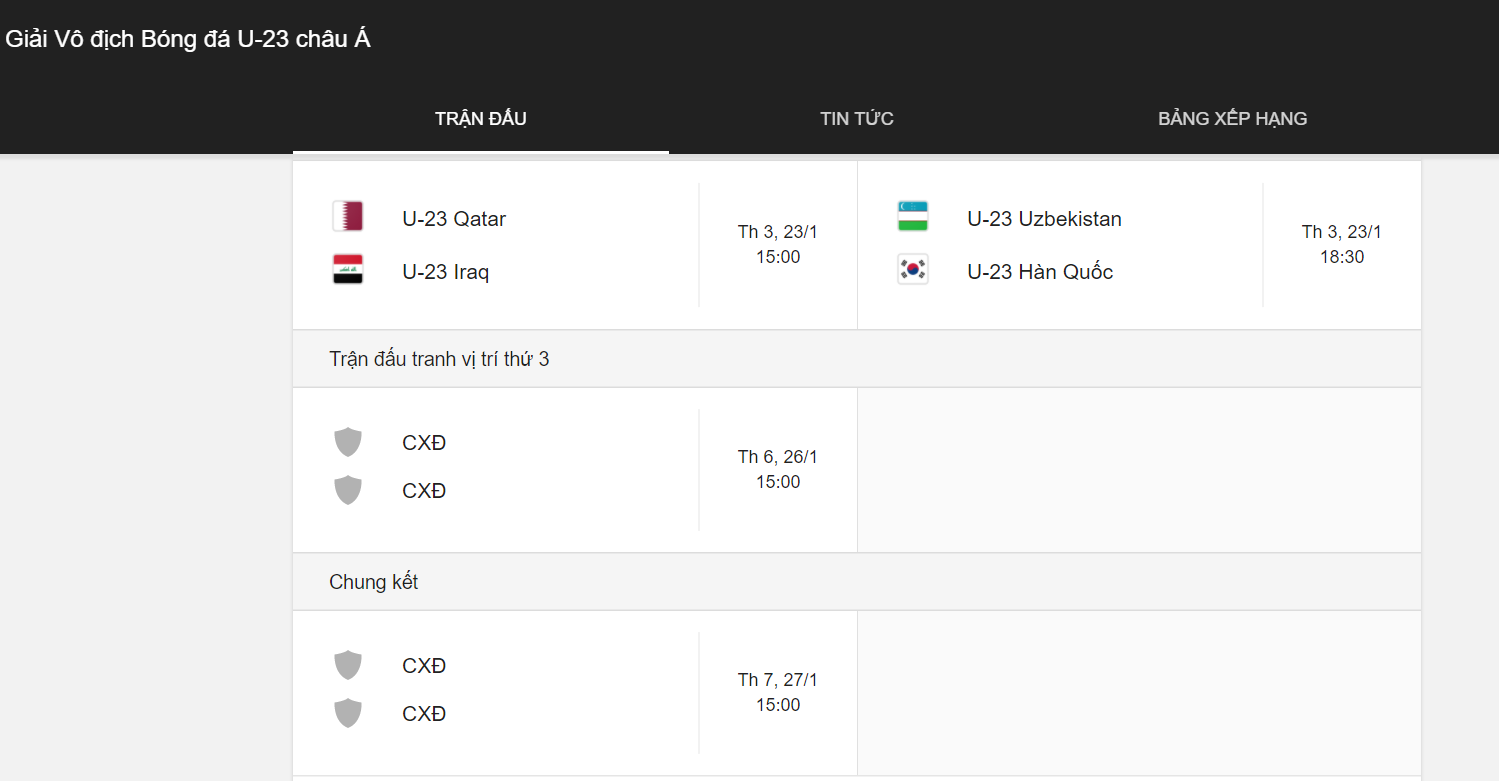This screenshot has height=781, width=1499.
Task: Click bottom shield icon in final match
Action: coord(347,713)
